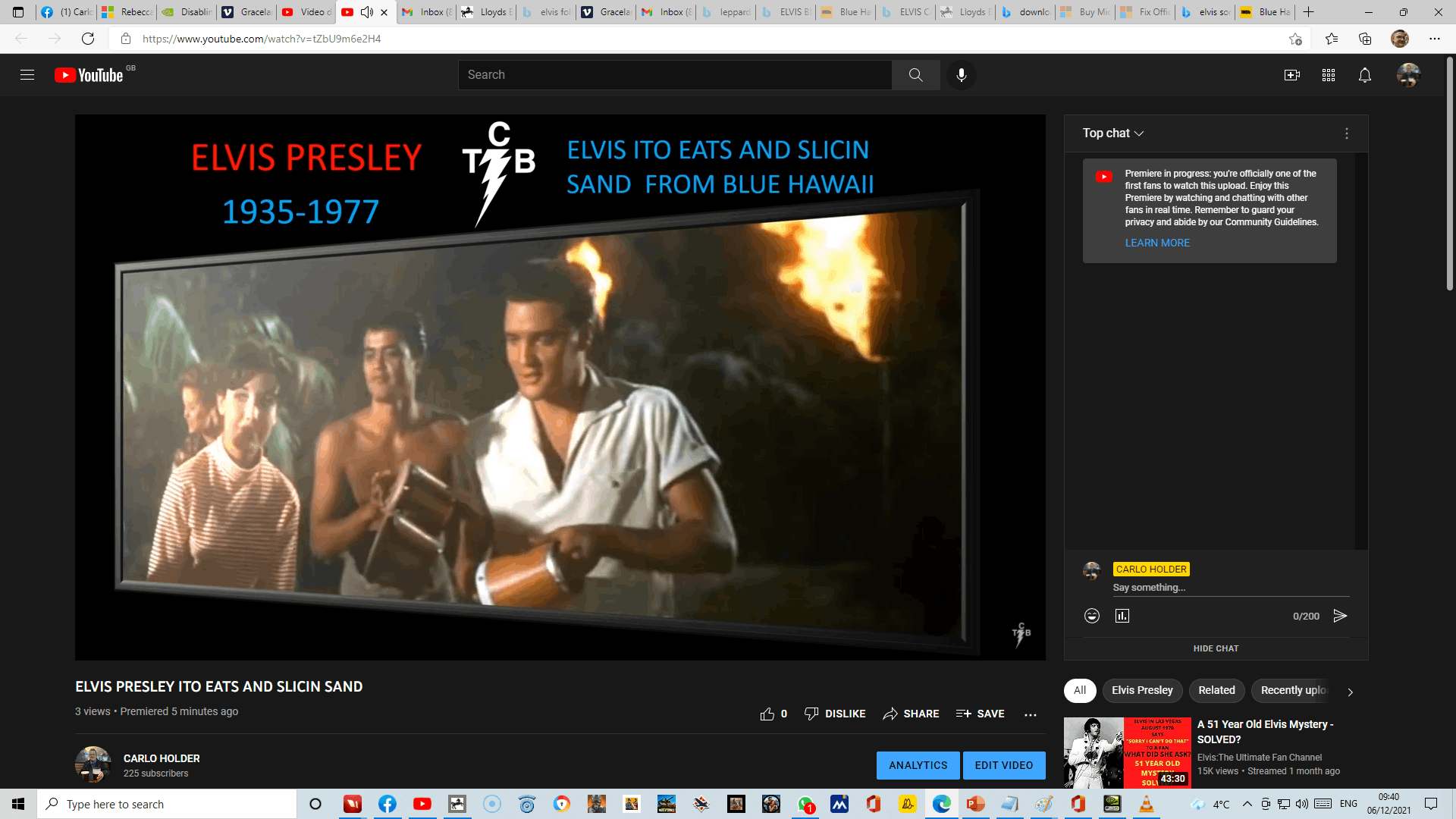Open the notifications bell
Viewport: 1456px width, 819px height.
point(1365,75)
